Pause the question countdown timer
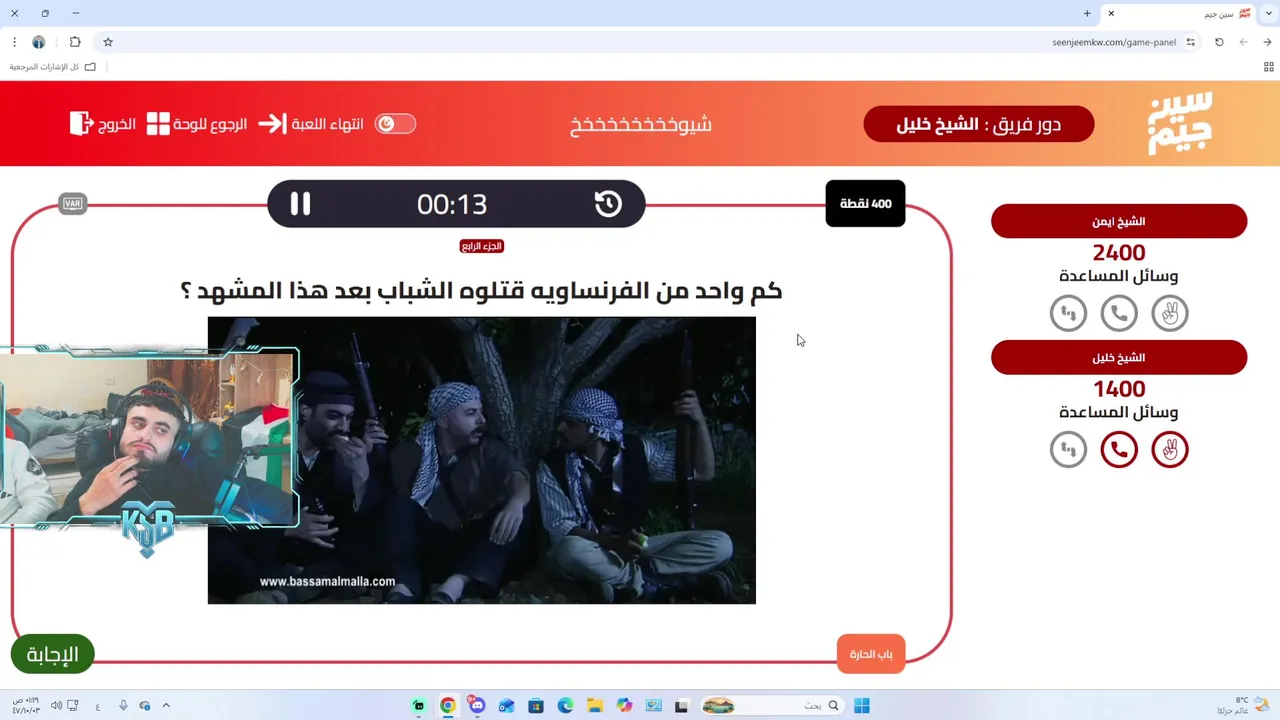Screen dimensions: 1280x720 (x=300, y=204)
